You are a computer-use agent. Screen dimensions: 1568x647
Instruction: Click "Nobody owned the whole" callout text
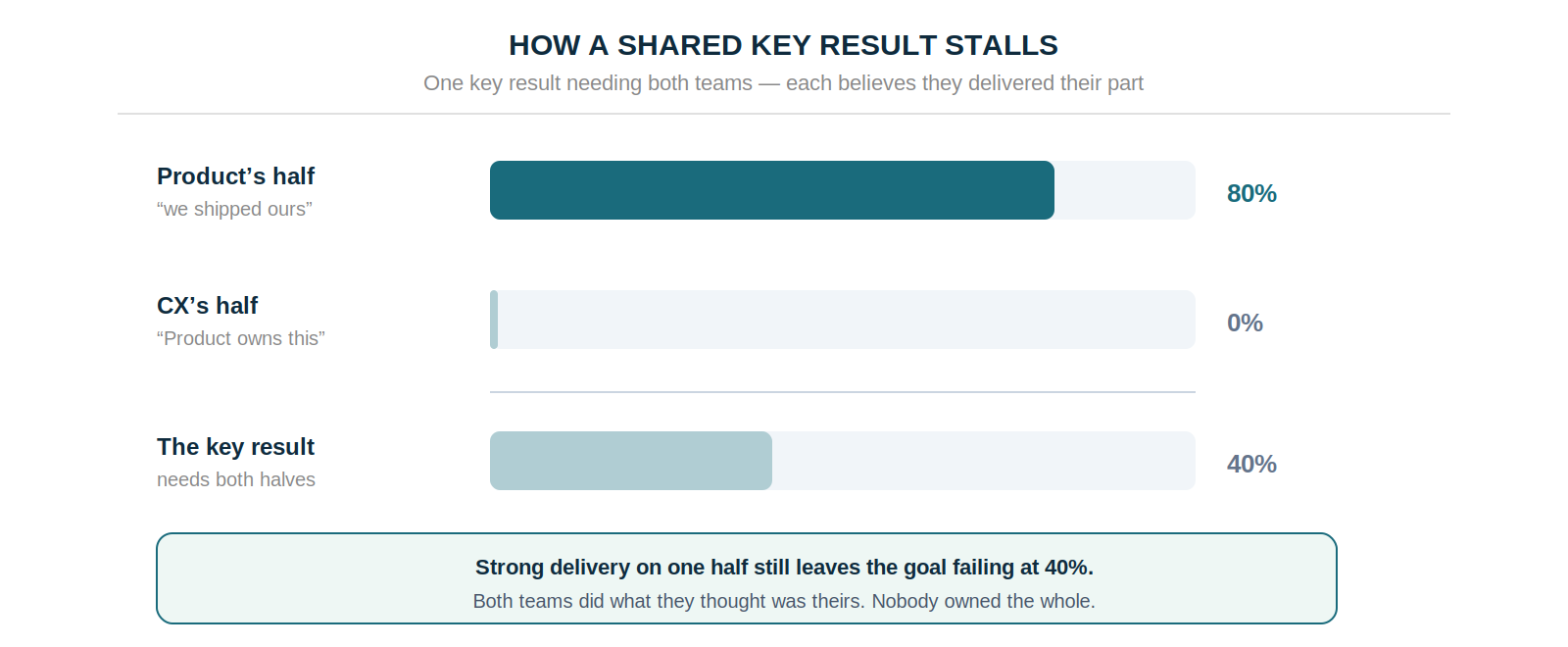click(x=984, y=601)
